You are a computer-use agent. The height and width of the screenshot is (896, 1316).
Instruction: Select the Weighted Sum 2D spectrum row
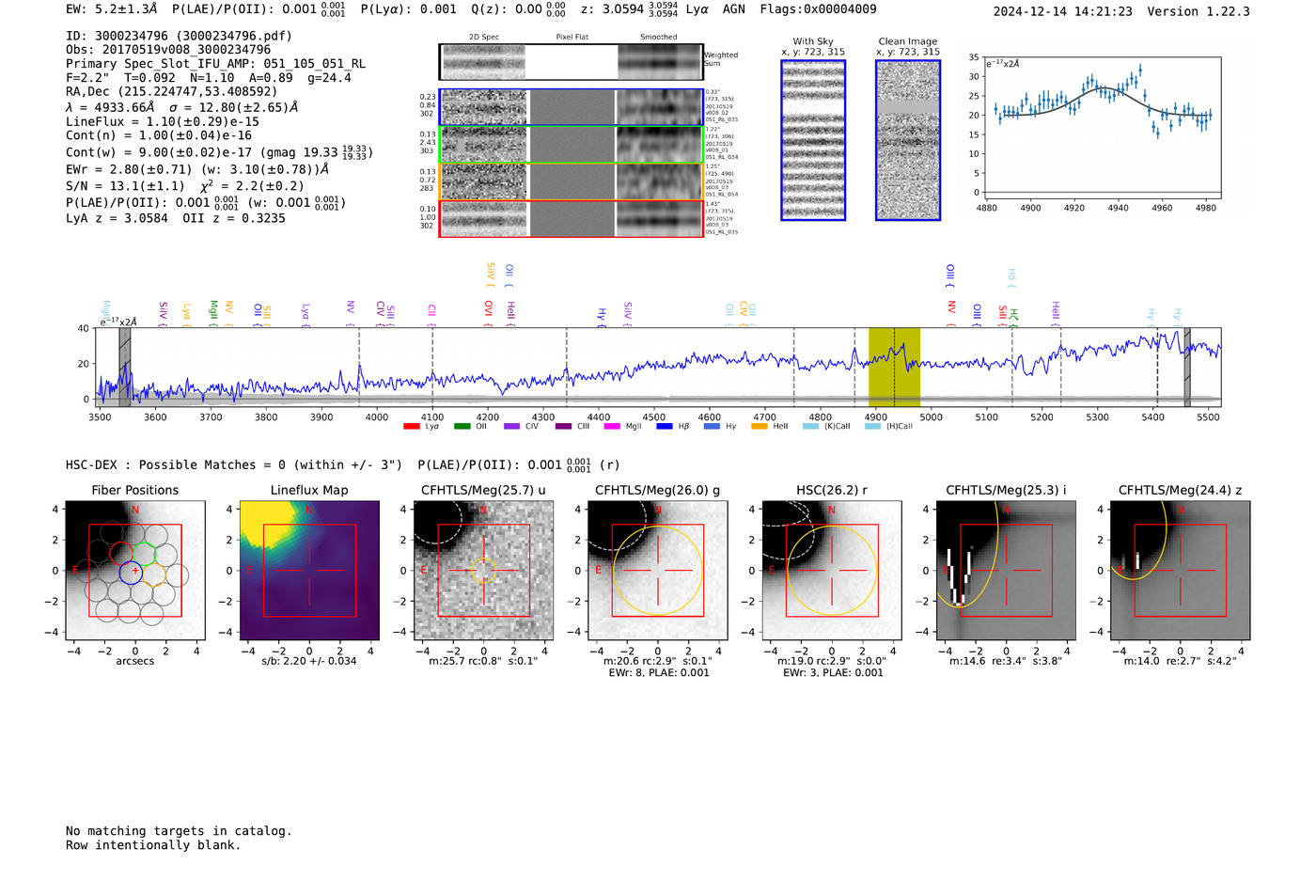pyautogui.click(x=572, y=62)
